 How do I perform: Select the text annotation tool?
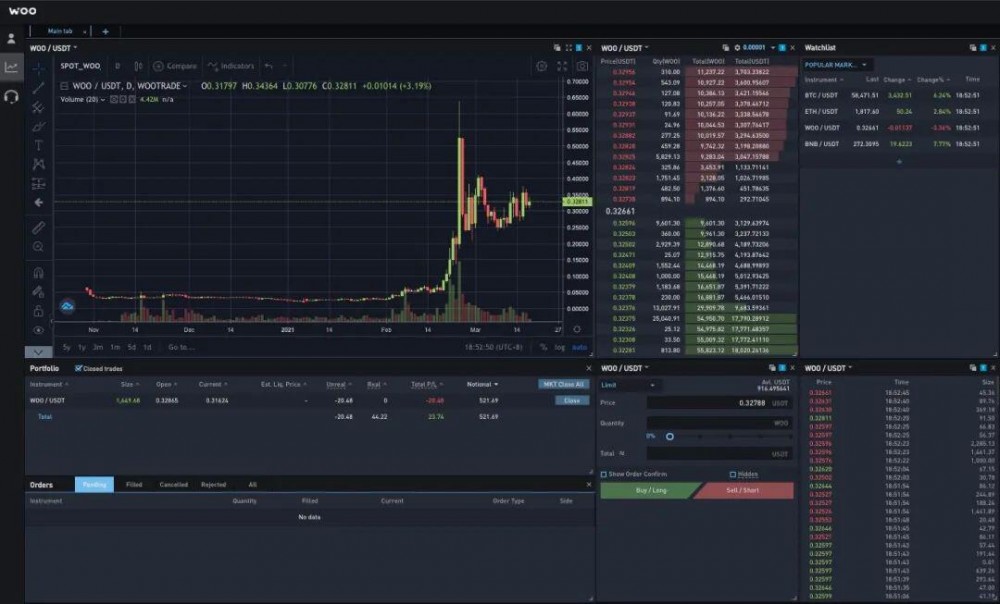point(38,145)
